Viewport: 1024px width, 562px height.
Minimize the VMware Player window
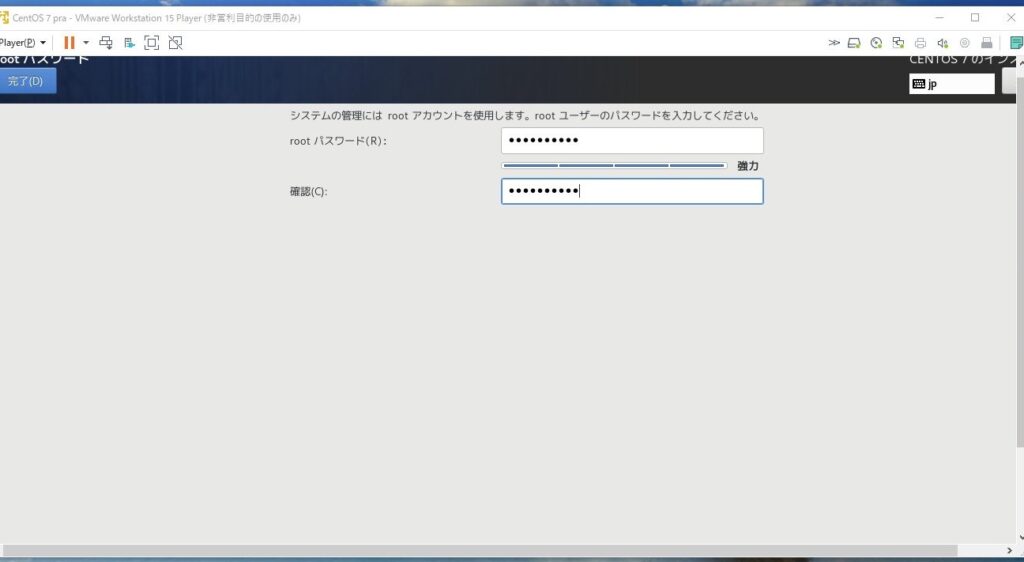point(939,18)
